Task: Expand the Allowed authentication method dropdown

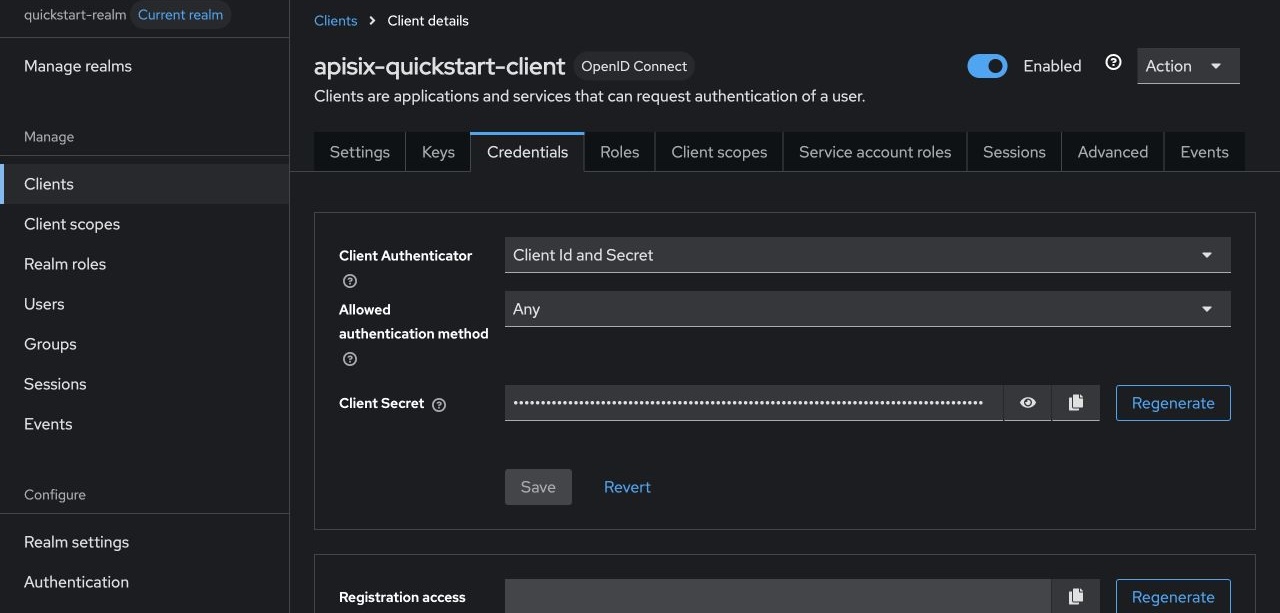Action: [x=867, y=309]
